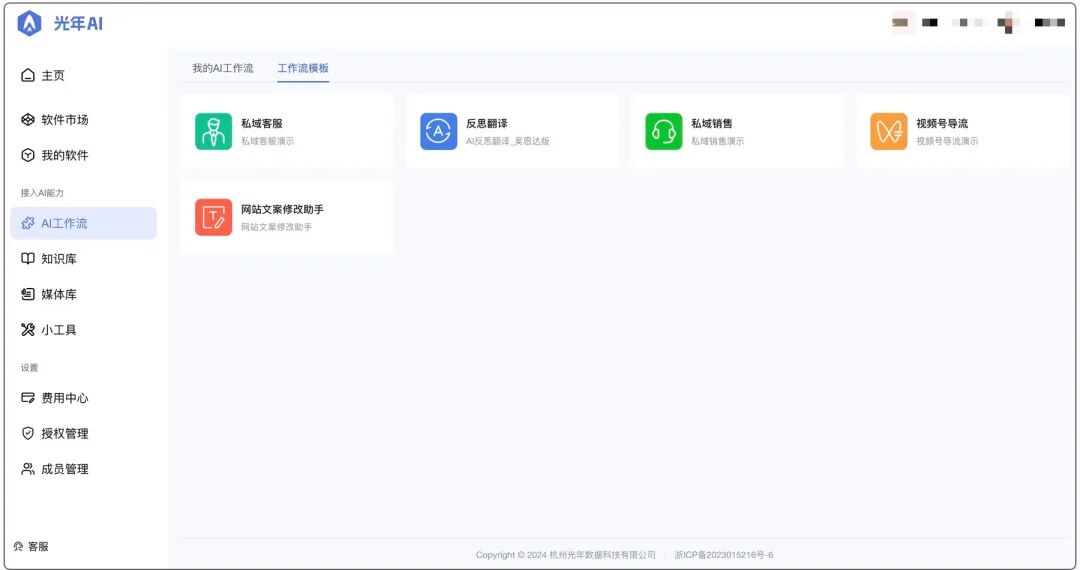Open the 网站文案修改助手 template card

coord(287,218)
